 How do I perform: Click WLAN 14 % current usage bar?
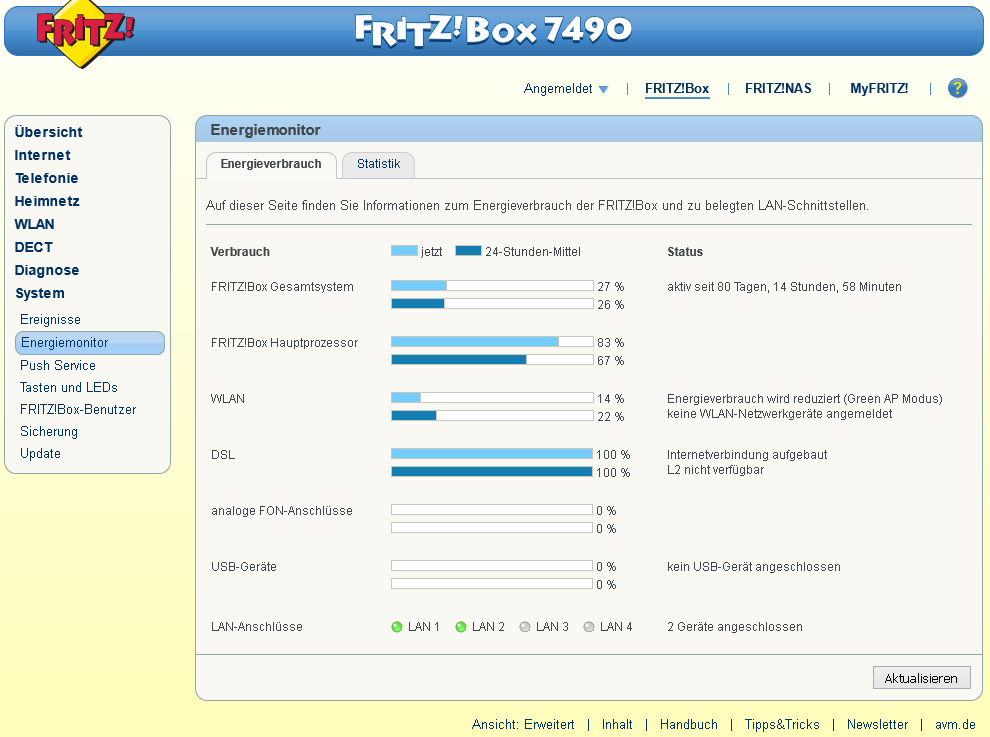pyautogui.click(x=492, y=398)
